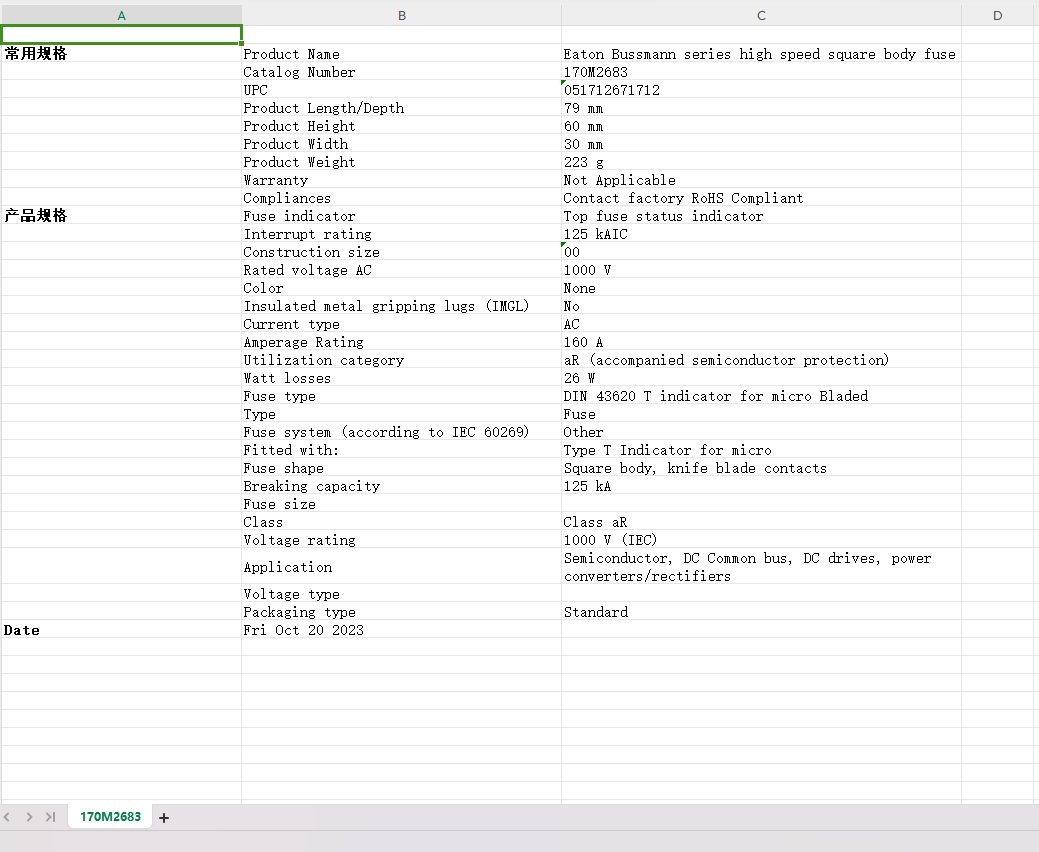This screenshot has height=852, width=1039.
Task: Add a new sheet with the plus icon
Action: click(164, 818)
